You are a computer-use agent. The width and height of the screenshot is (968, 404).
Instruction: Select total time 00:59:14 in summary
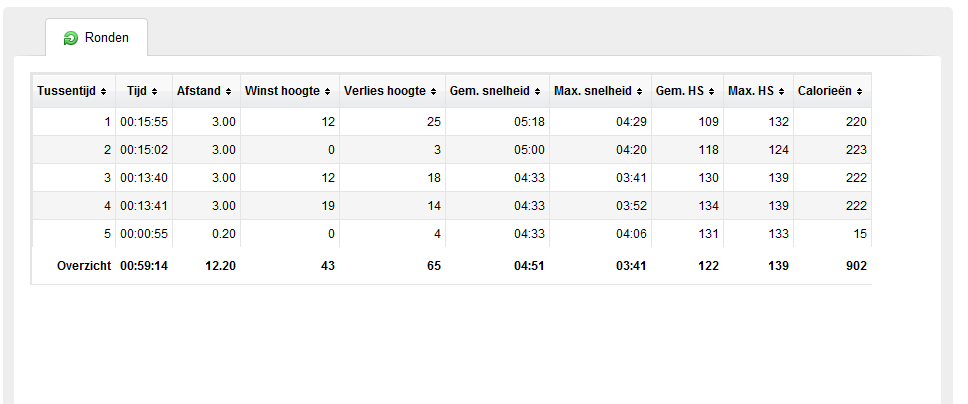[144, 266]
